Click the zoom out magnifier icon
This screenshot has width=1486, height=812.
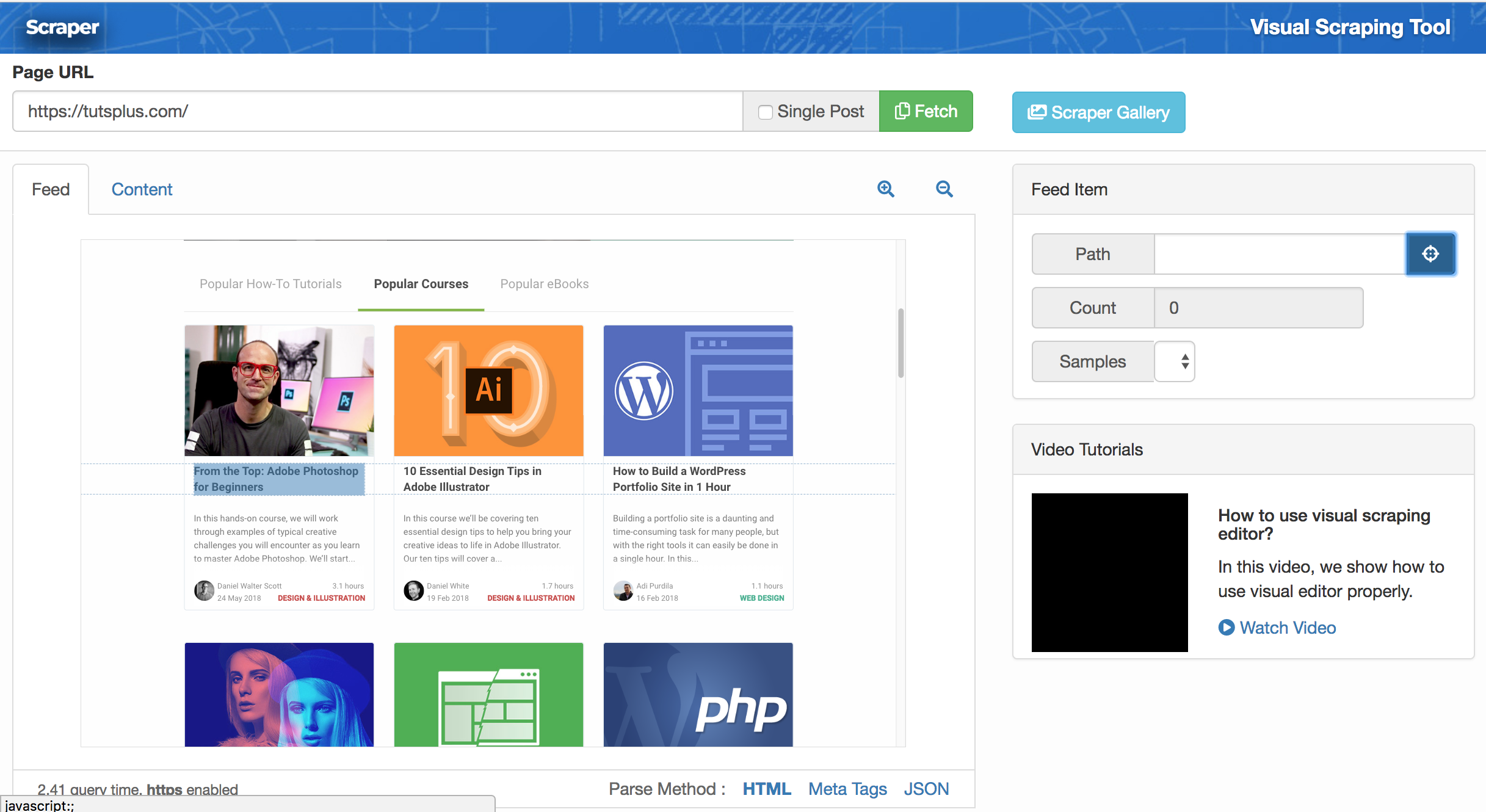[944, 189]
